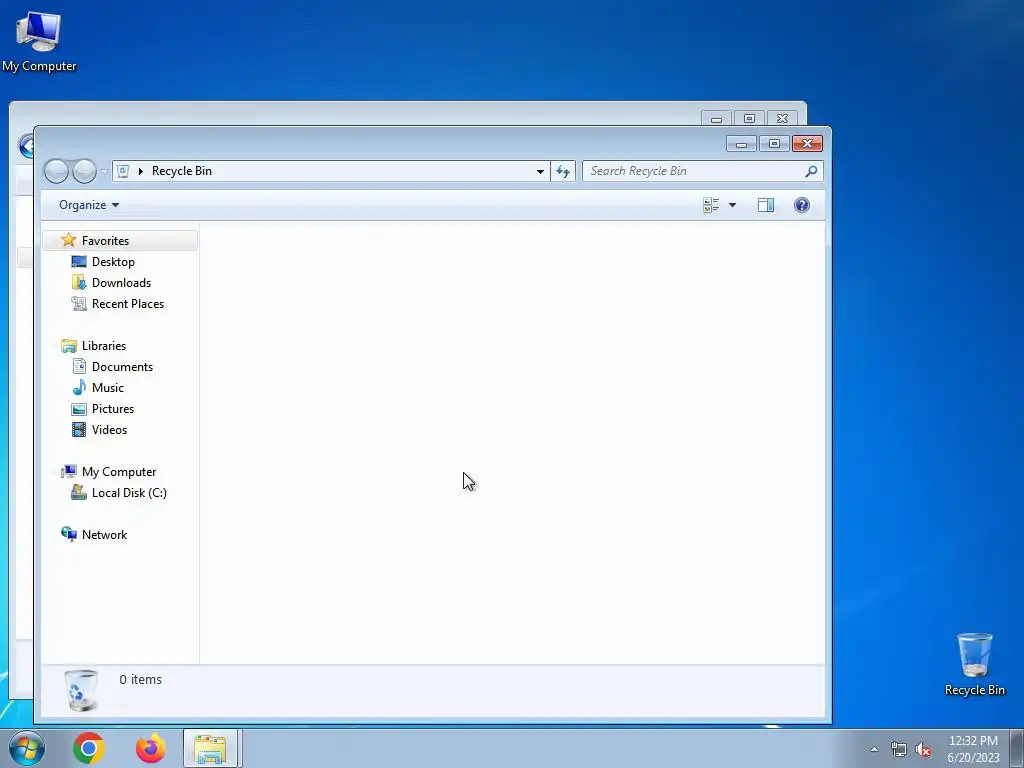1024x768 pixels.
Task: Toggle the preview pane button
Action: (x=765, y=205)
